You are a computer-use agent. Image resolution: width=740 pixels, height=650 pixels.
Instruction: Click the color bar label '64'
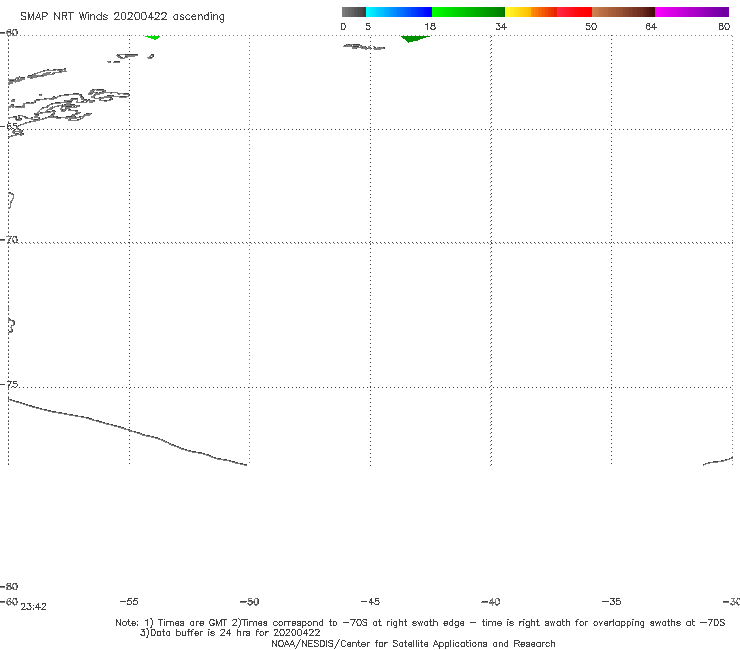[651, 26]
